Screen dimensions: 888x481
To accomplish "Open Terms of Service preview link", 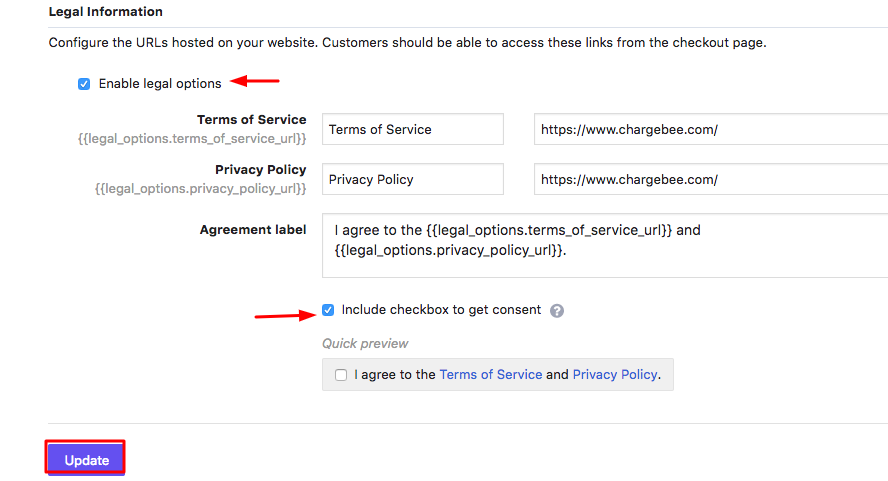I will point(490,374).
